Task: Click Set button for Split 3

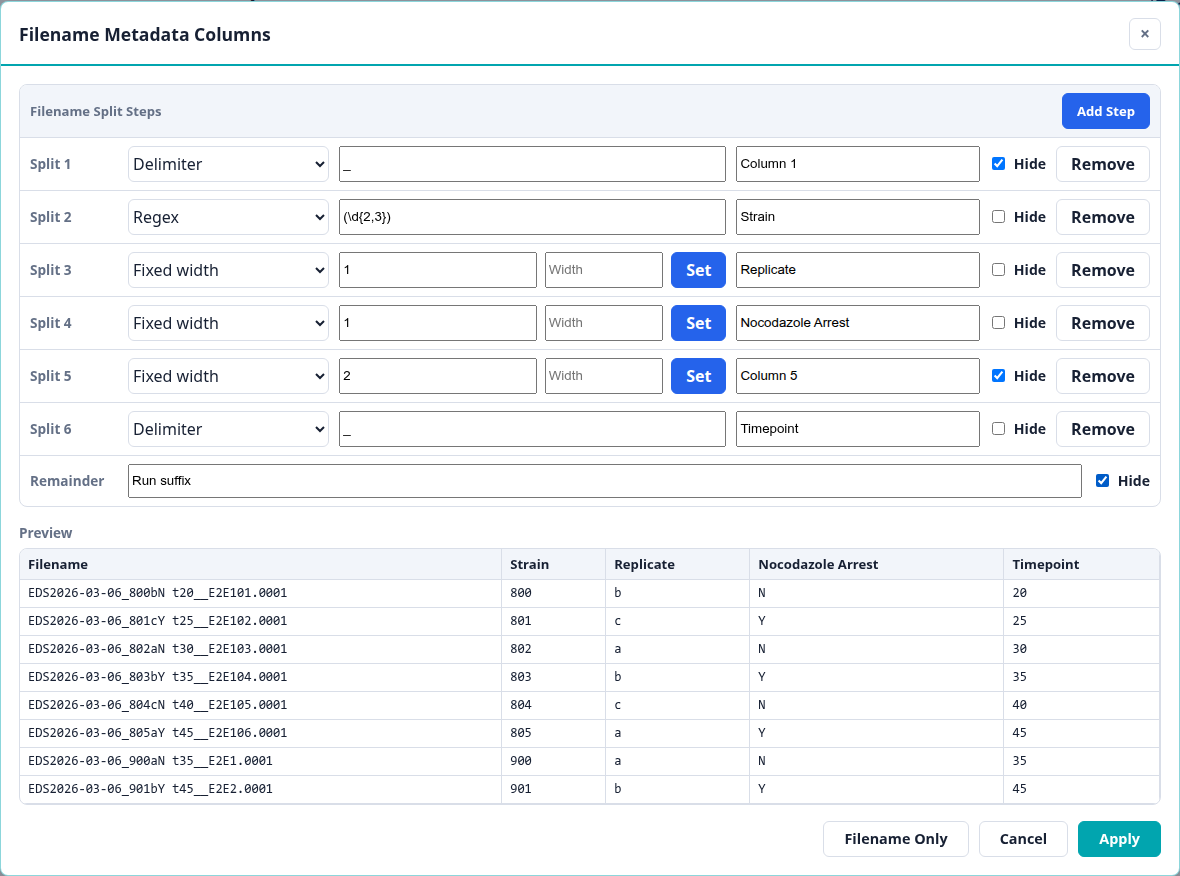Action: pyautogui.click(x=698, y=270)
